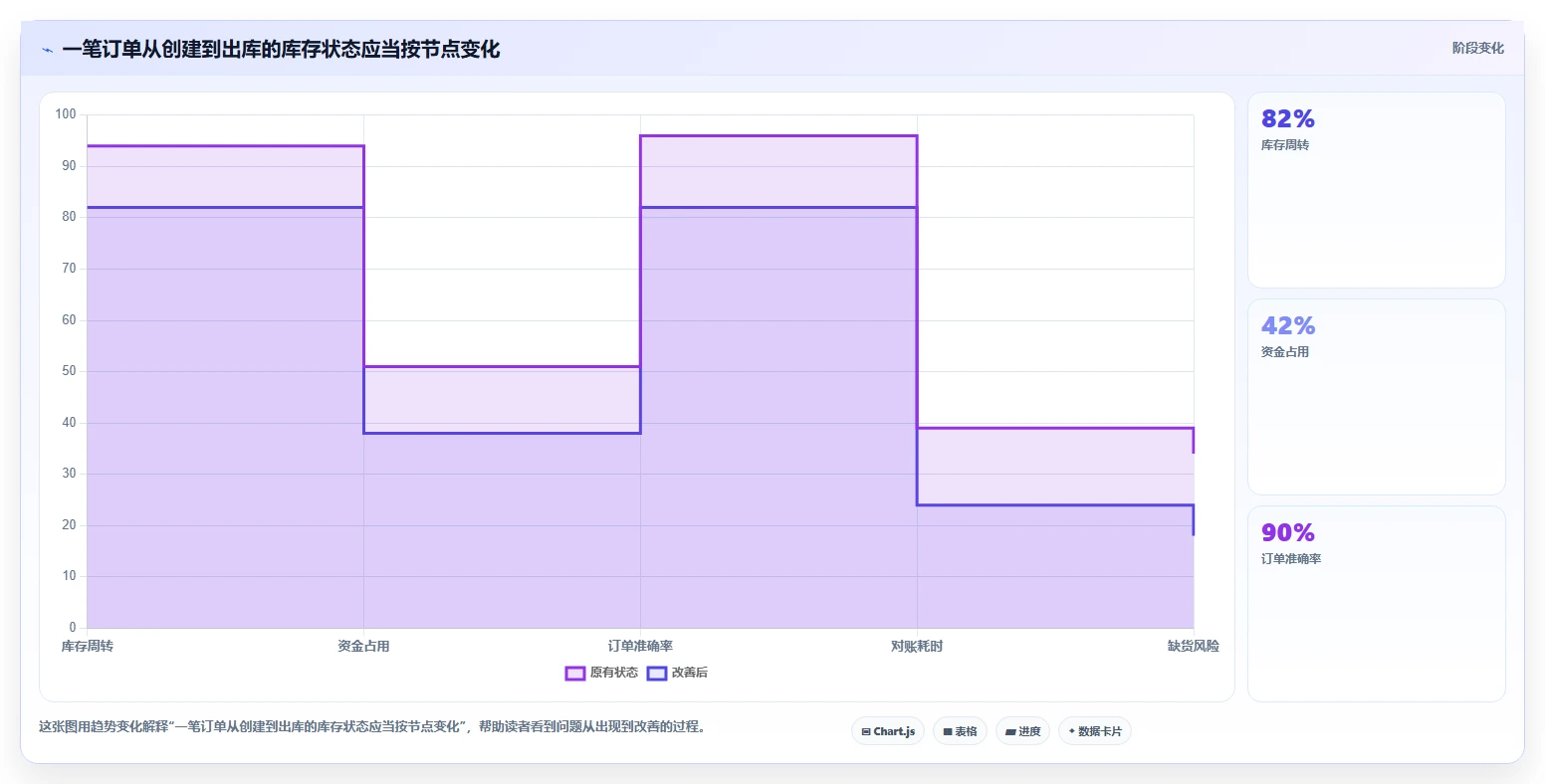Open the 90% 订单准确率 card

(x=1376, y=604)
